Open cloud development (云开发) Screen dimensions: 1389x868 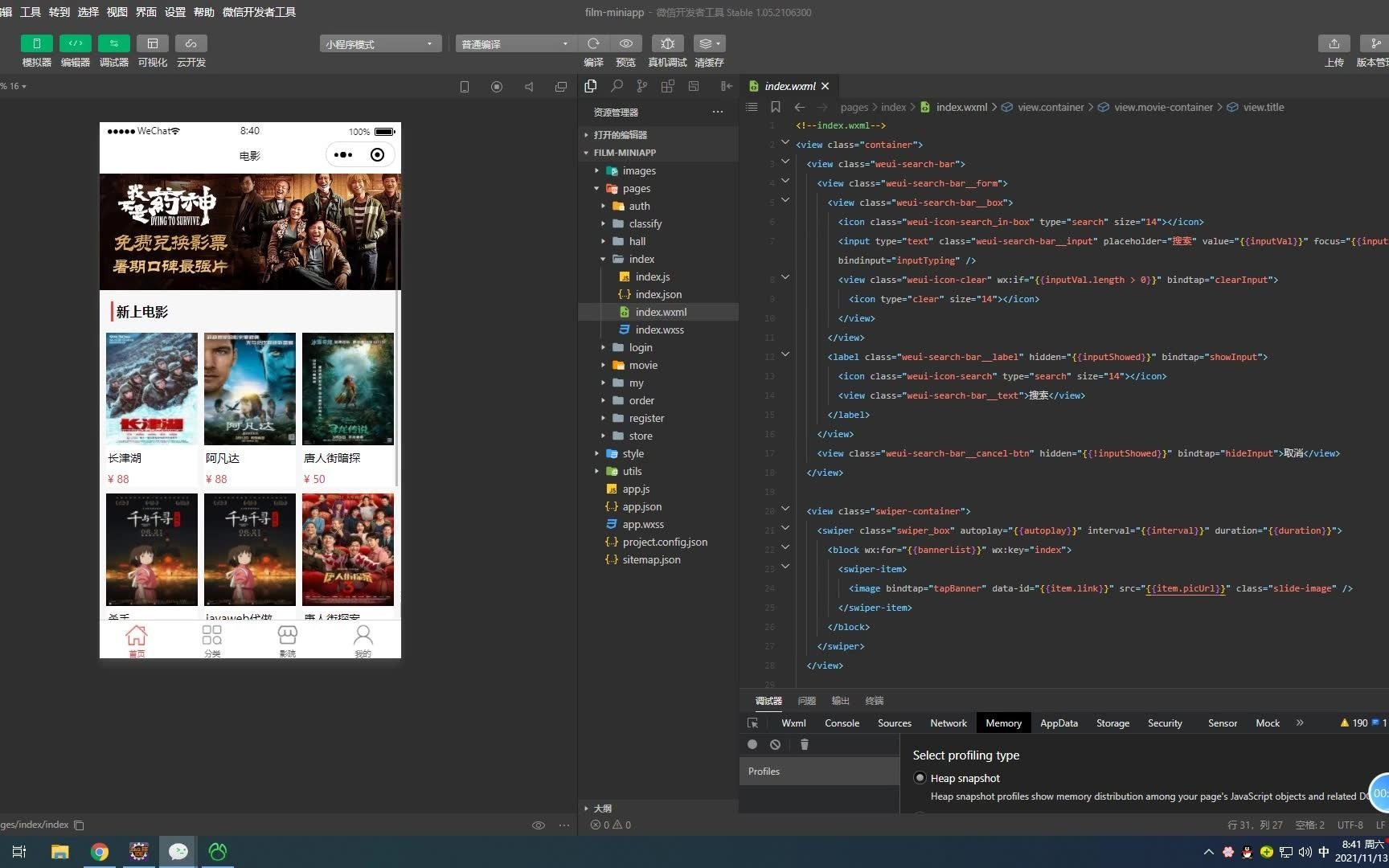(x=191, y=43)
